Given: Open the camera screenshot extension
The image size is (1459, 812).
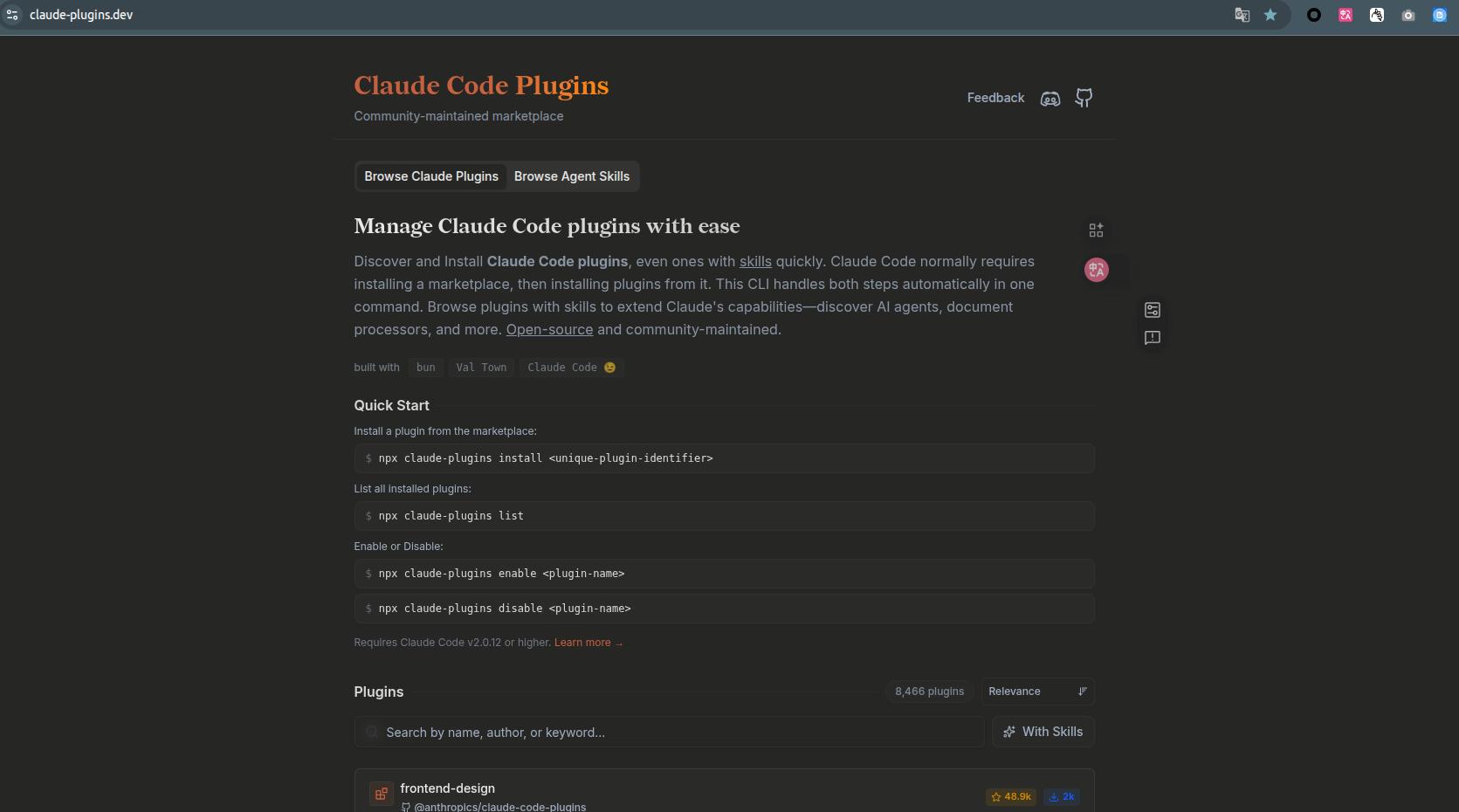Looking at the screenshot, I should coord(1407,15).
